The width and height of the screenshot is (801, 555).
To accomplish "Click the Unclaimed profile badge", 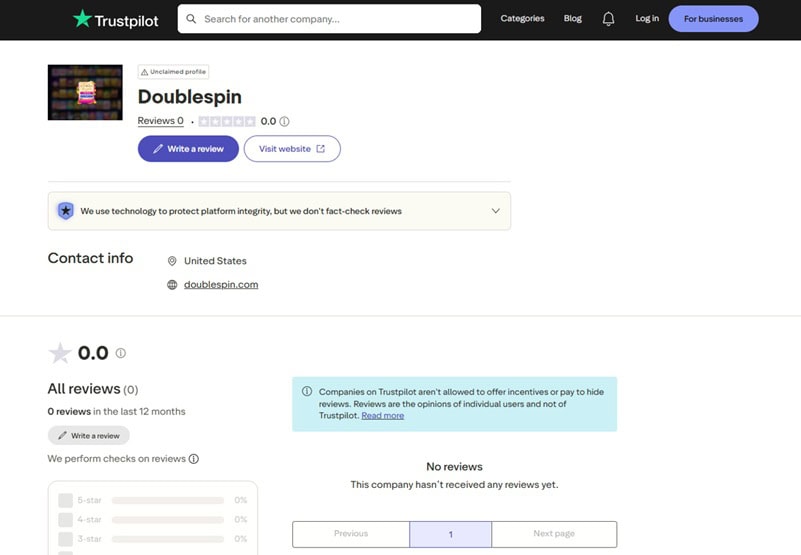I will click(x=173, y=72).
